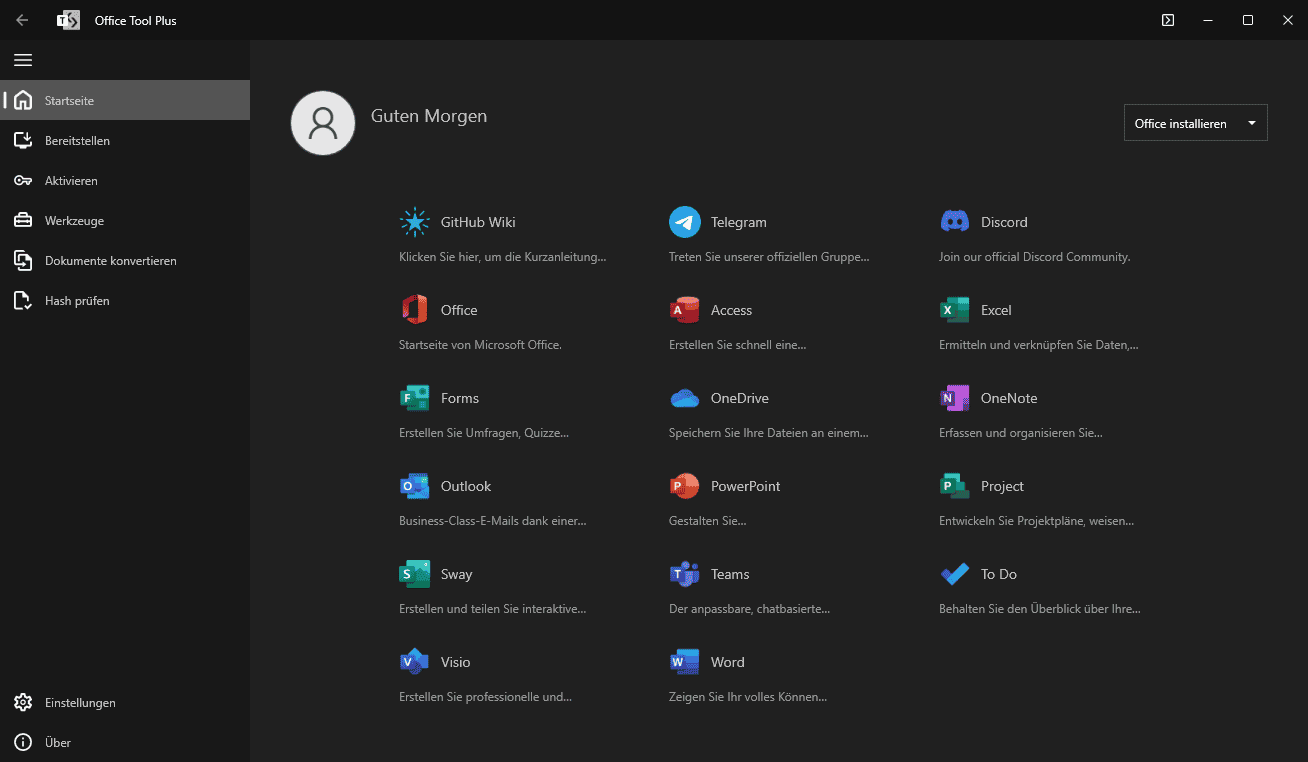Image resolution: width=1308 pixels, height=762 pixels.
Task: Click 'Der anpassbare, chatbasierte...' description
Action: pyautogui.click(x=750, y=609)
